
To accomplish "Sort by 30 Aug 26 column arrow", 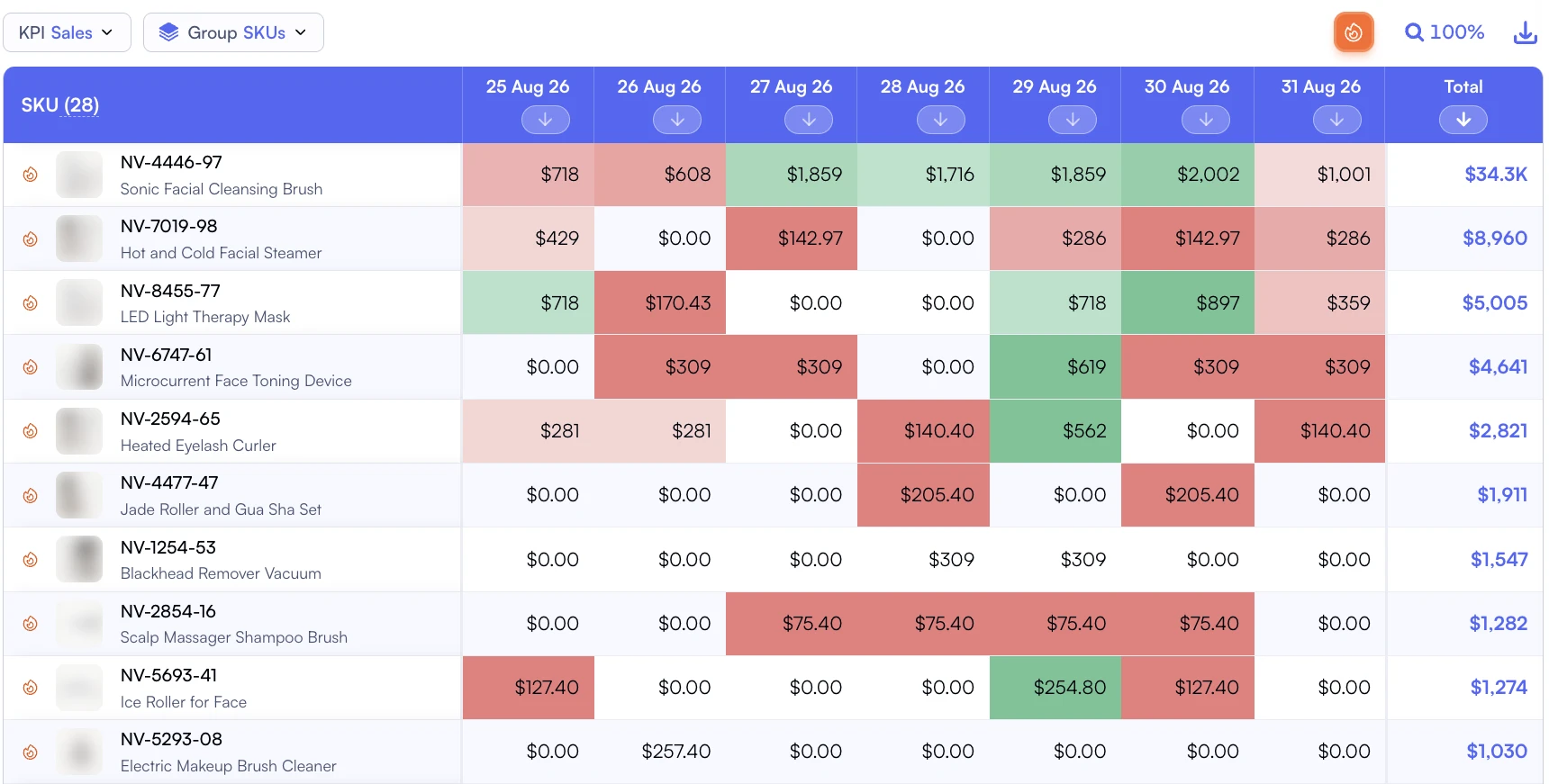I will 1206,120.
